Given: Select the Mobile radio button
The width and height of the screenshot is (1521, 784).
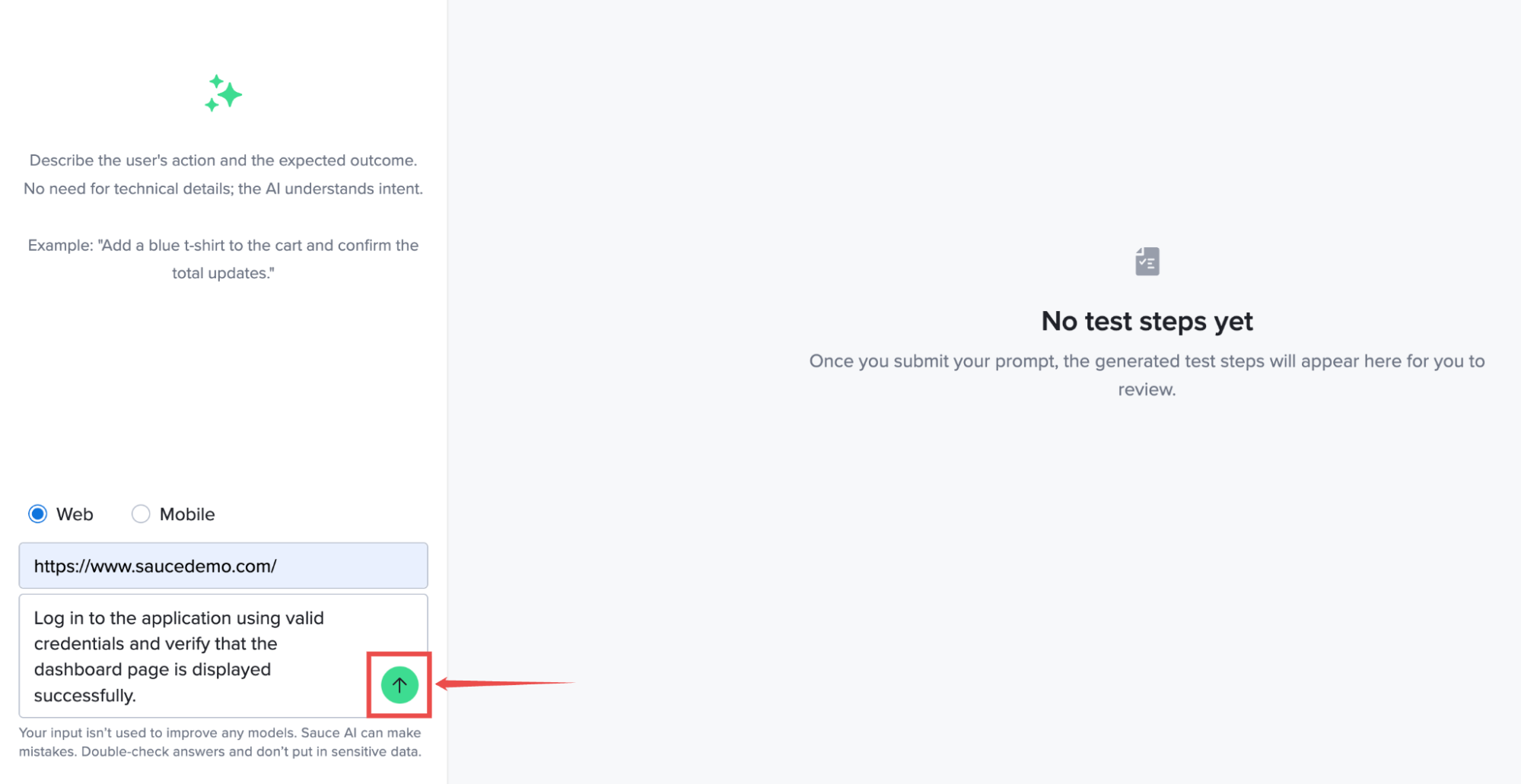Looking at the screenshot, I should click(x=141, y=514).
